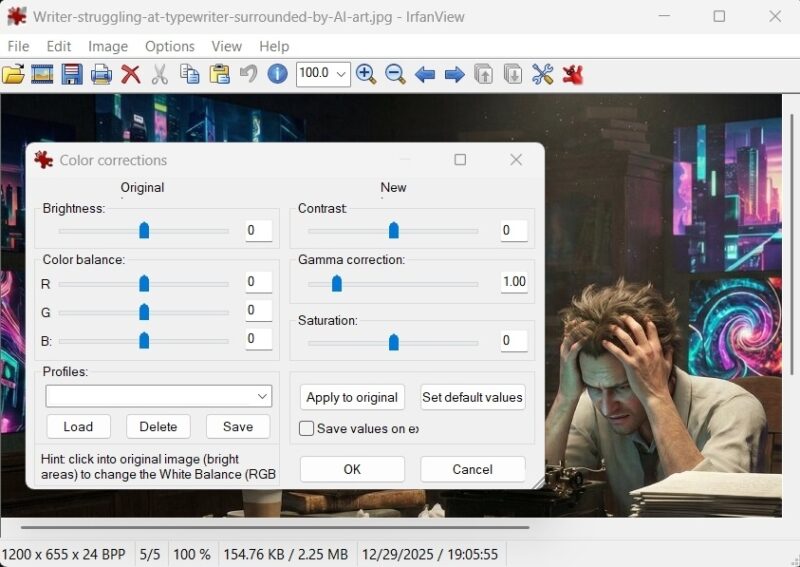
Task: Click the Green color balance slider handle
Action: click(x=144, y=312)
